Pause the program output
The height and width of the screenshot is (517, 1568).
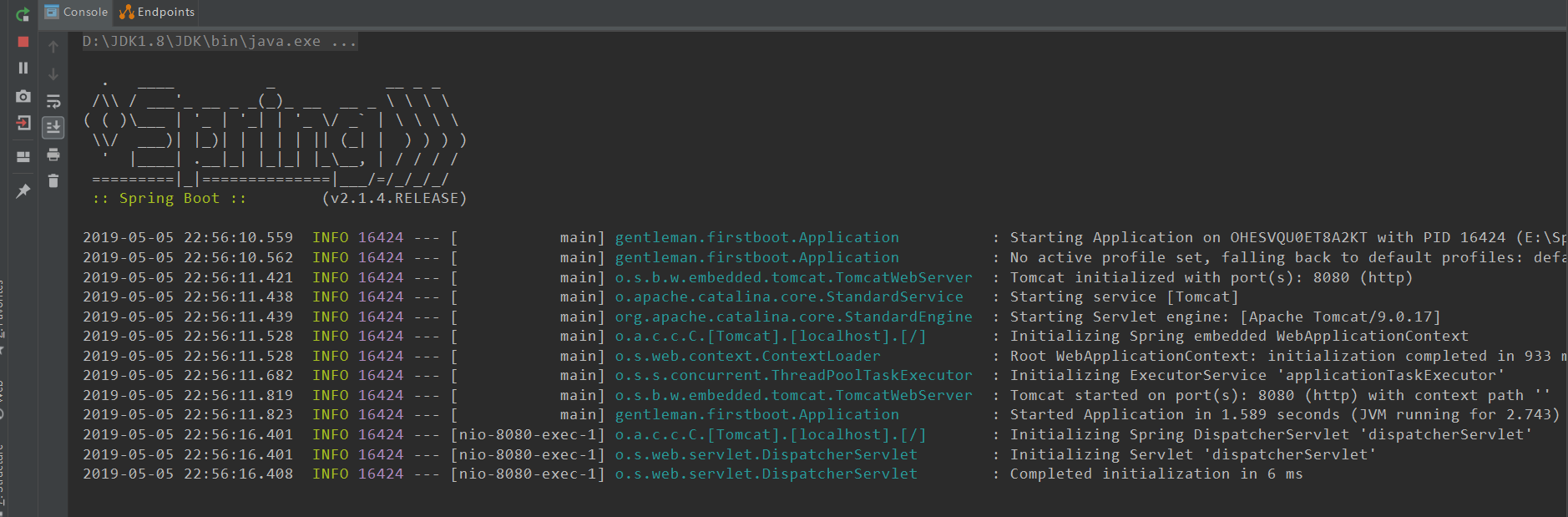coord(23,68)
